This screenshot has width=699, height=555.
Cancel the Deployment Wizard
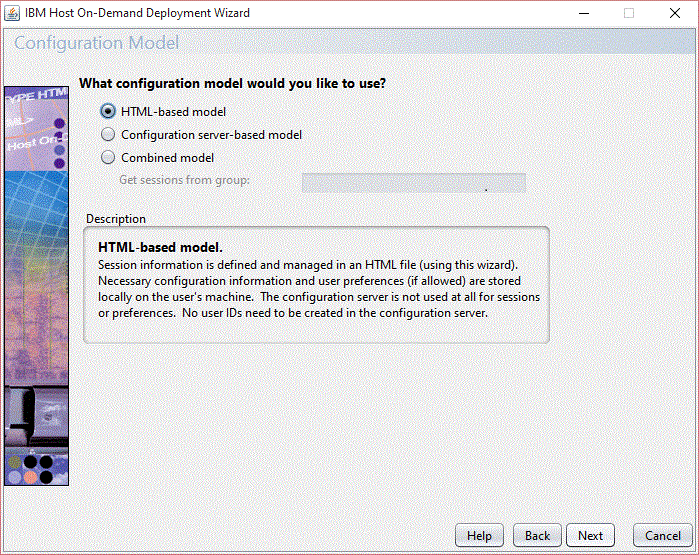click(662, 535)
